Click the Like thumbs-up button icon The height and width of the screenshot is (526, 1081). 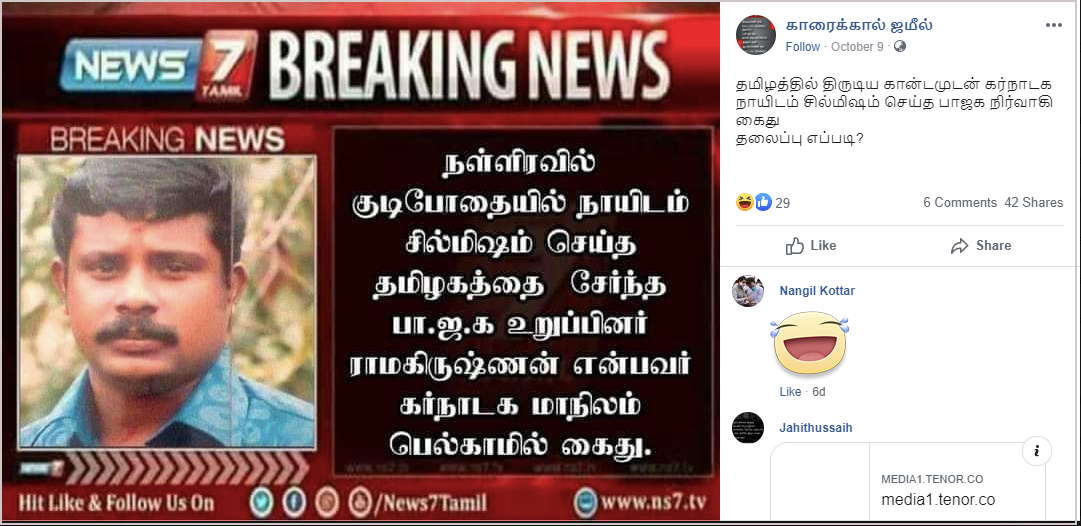[795, 246]
